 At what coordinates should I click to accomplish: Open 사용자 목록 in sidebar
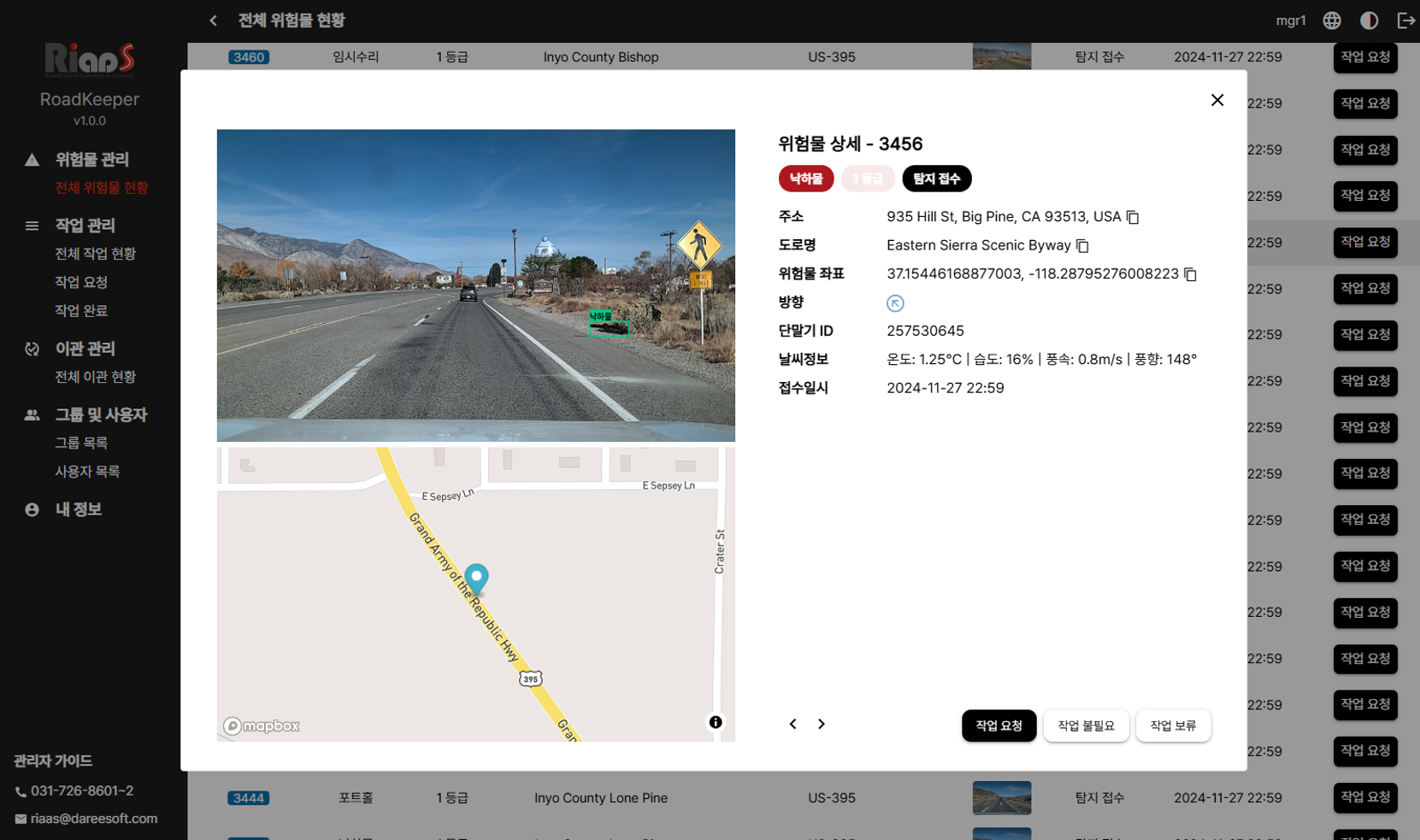[x=87, y=472]
